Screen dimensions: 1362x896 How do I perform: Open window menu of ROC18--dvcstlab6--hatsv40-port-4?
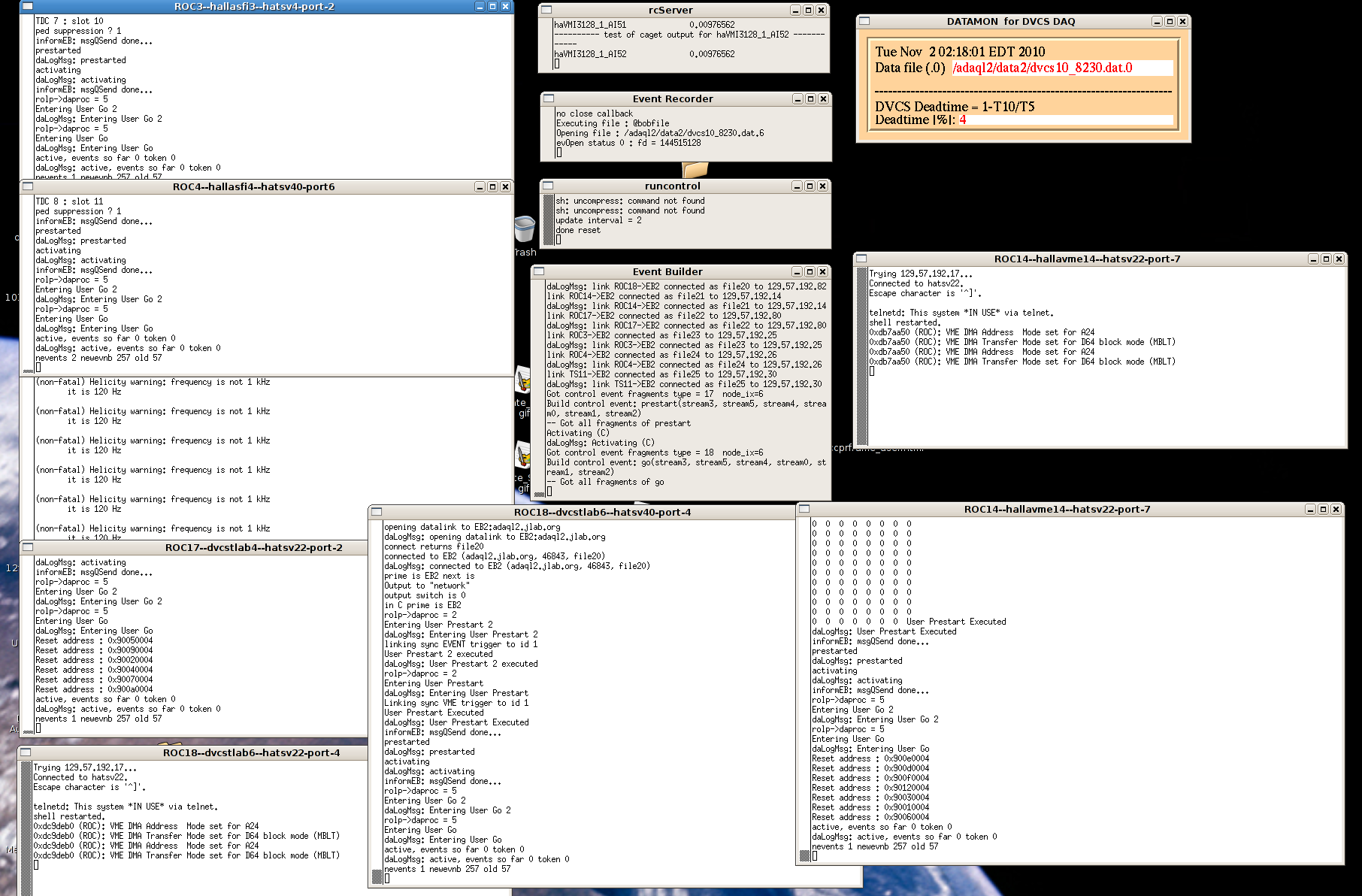377,512
